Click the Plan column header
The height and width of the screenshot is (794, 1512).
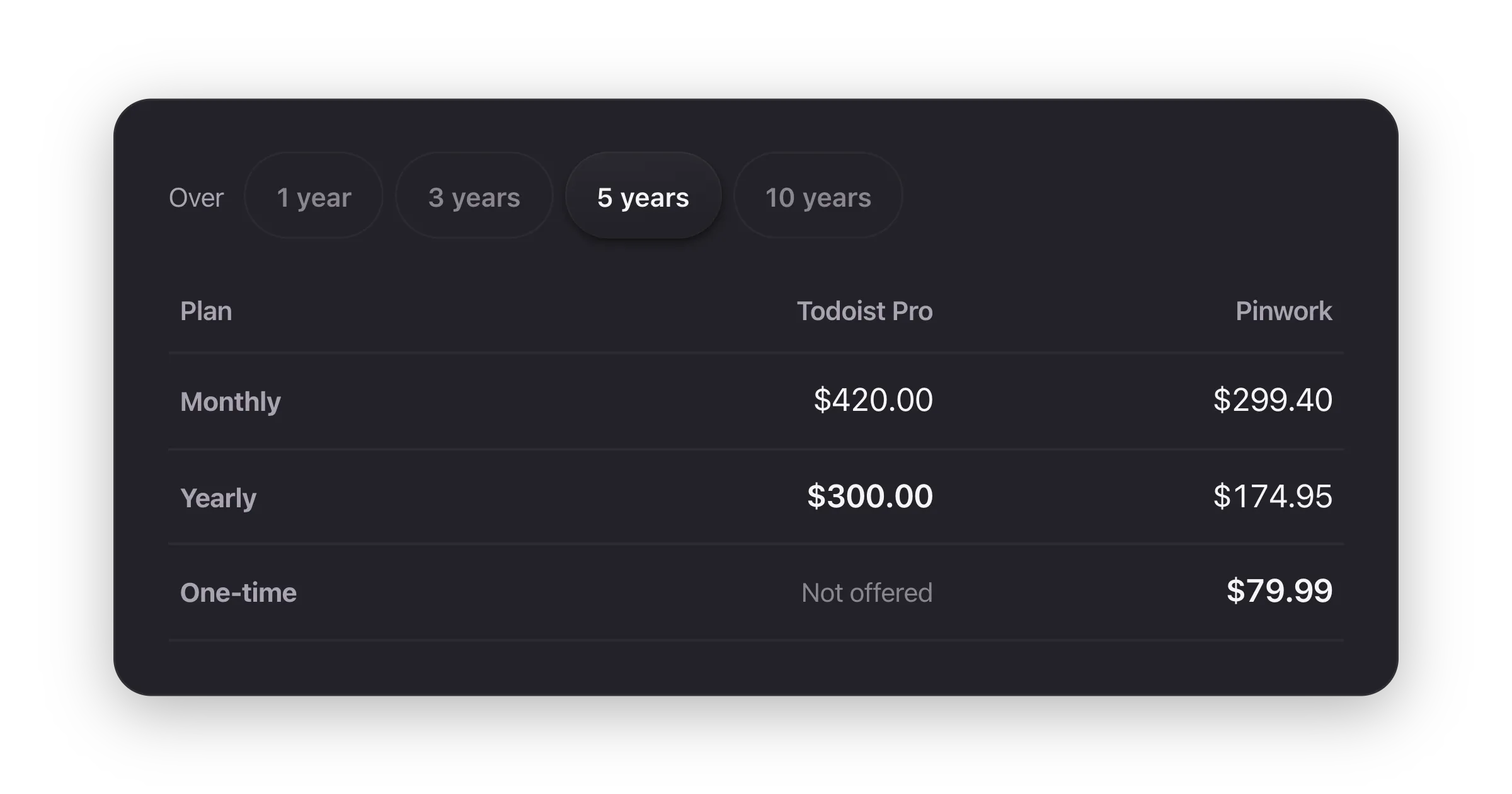(x=206, y=311)
